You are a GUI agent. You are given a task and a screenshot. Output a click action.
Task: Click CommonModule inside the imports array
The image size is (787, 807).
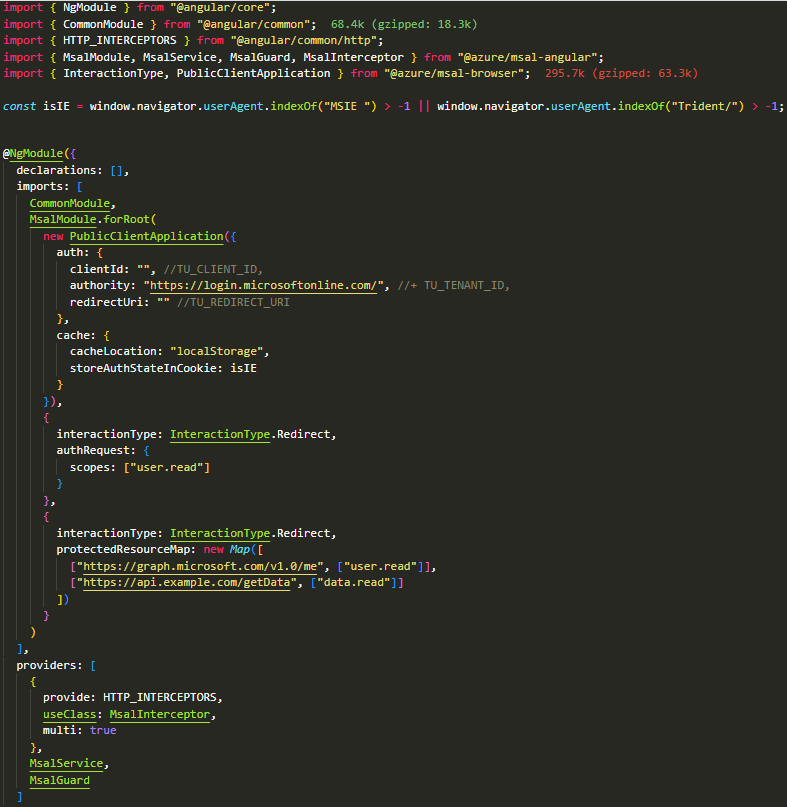[x=69, y=203]
